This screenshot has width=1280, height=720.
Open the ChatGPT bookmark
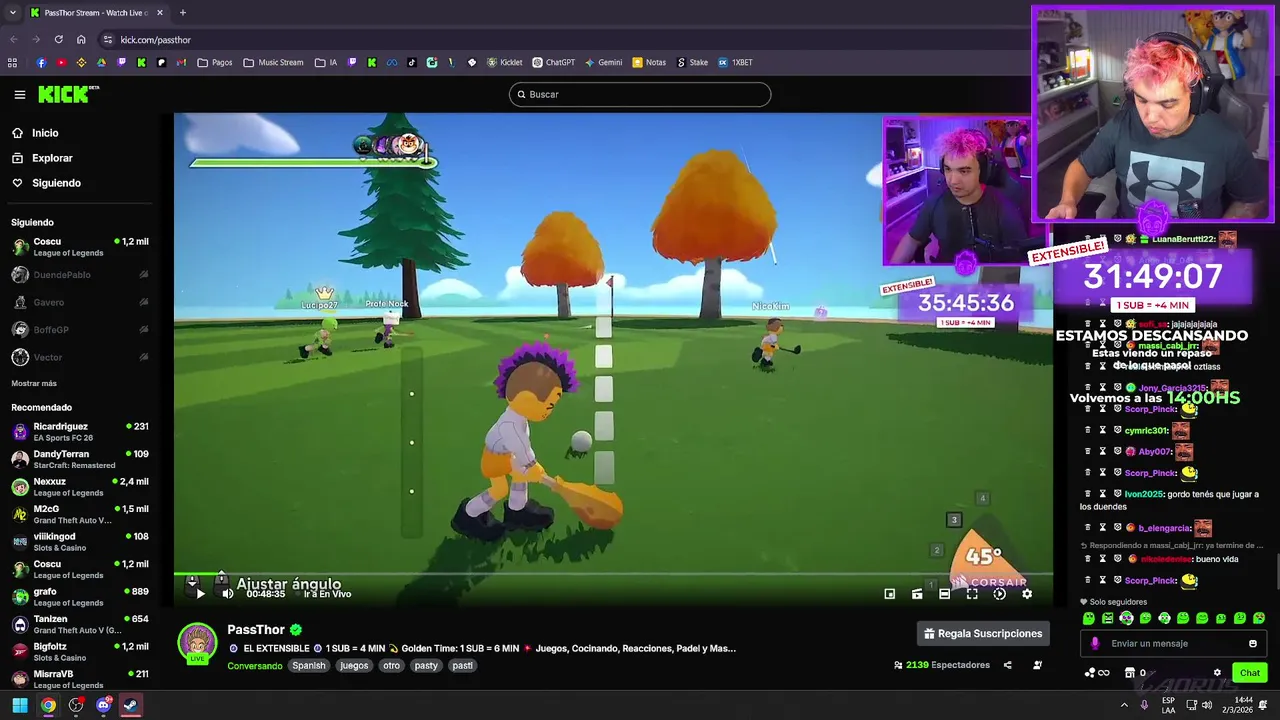click(553, 62)
